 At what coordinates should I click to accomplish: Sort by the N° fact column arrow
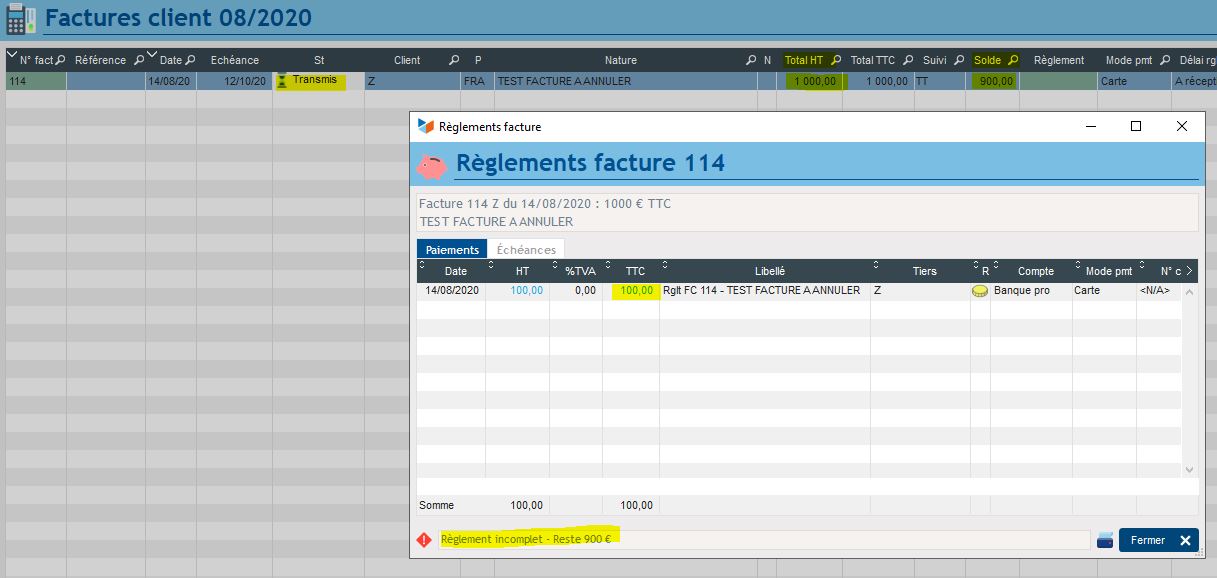click(x=12, y=55)
